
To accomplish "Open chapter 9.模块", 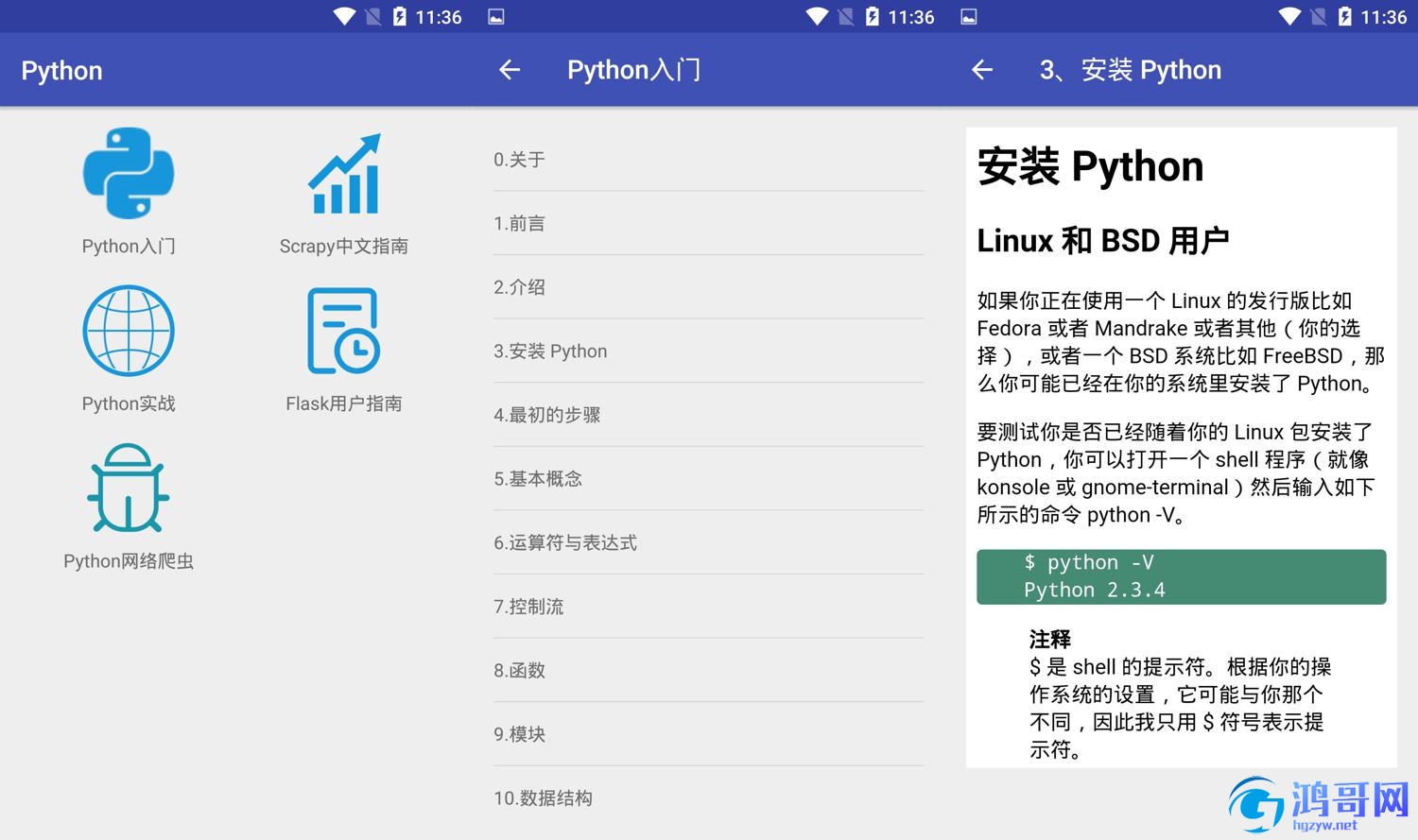I will tap(709, 734).
